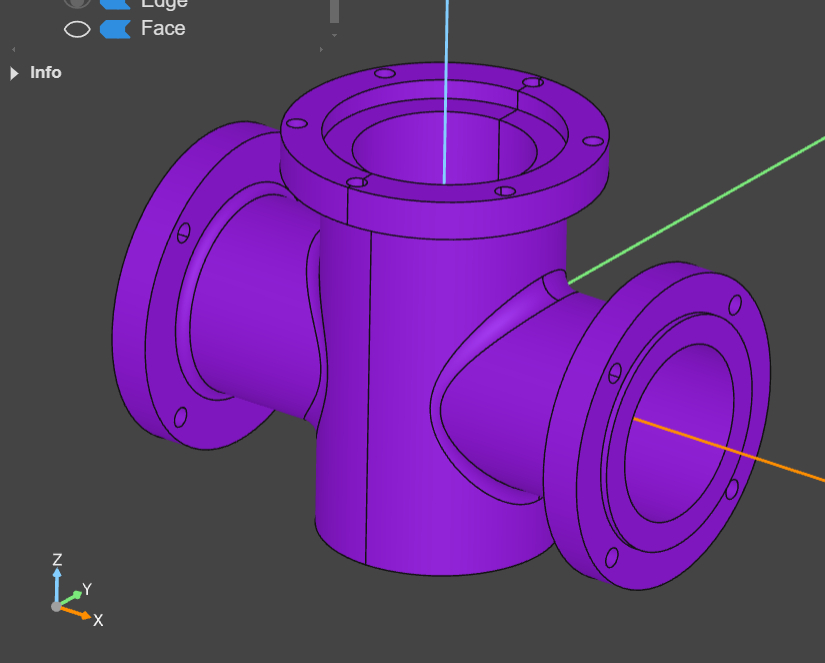This screenshot has width=825, height=663.
Task: Click the gray origin dot of axis gizmo
Action: 57,606
